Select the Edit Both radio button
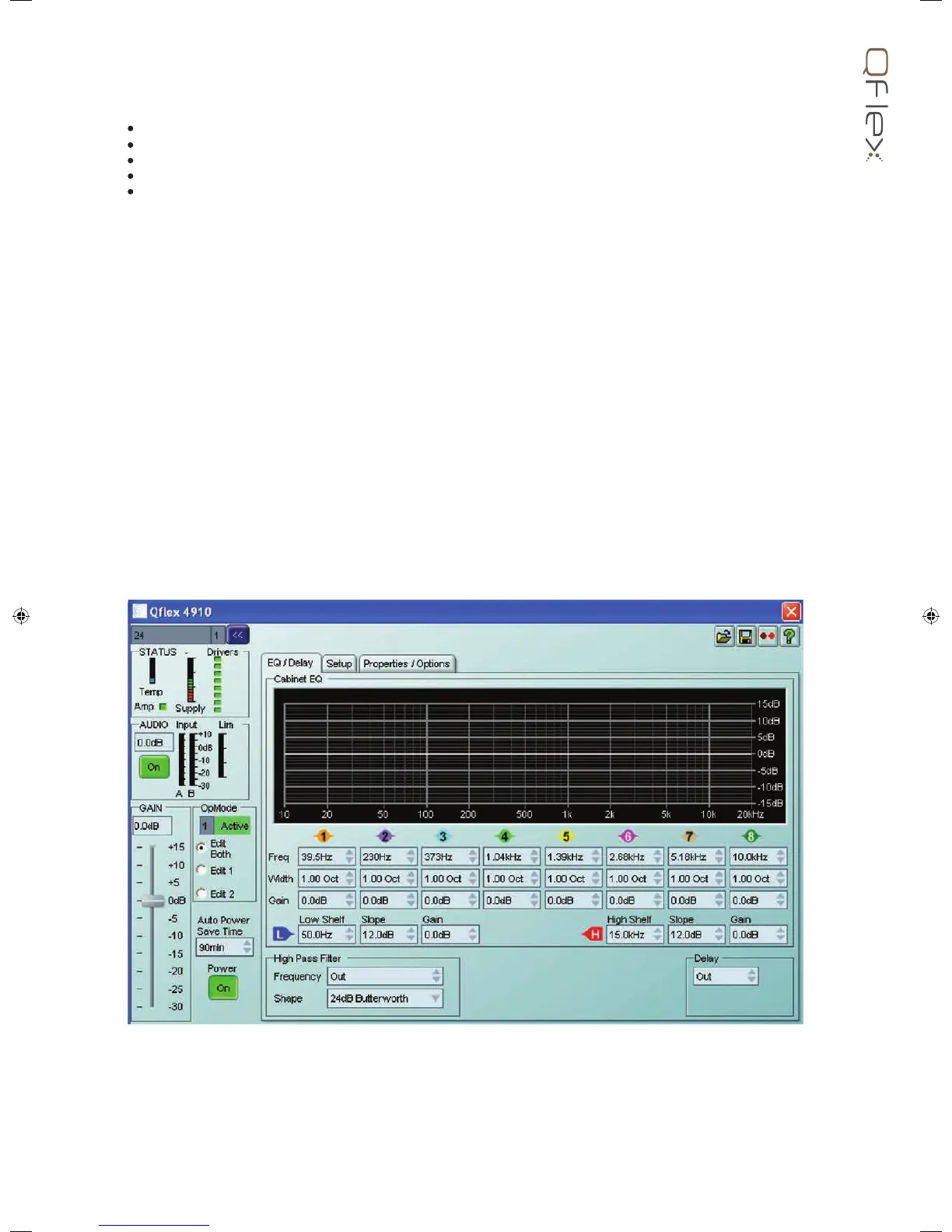Viewport: 952px width, 1232px height. click(201, 847)
